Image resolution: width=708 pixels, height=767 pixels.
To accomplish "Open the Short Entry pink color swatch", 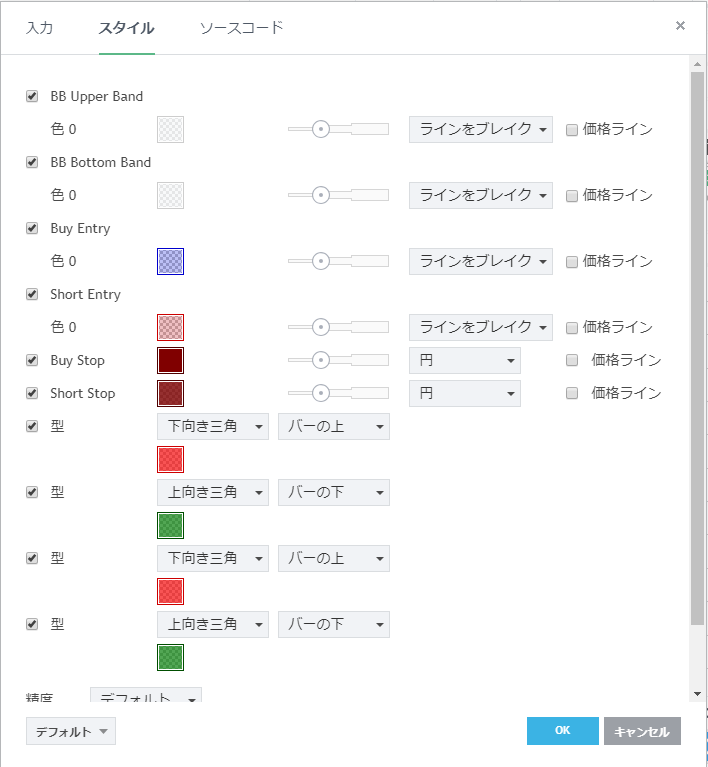I will coord(170,327).
